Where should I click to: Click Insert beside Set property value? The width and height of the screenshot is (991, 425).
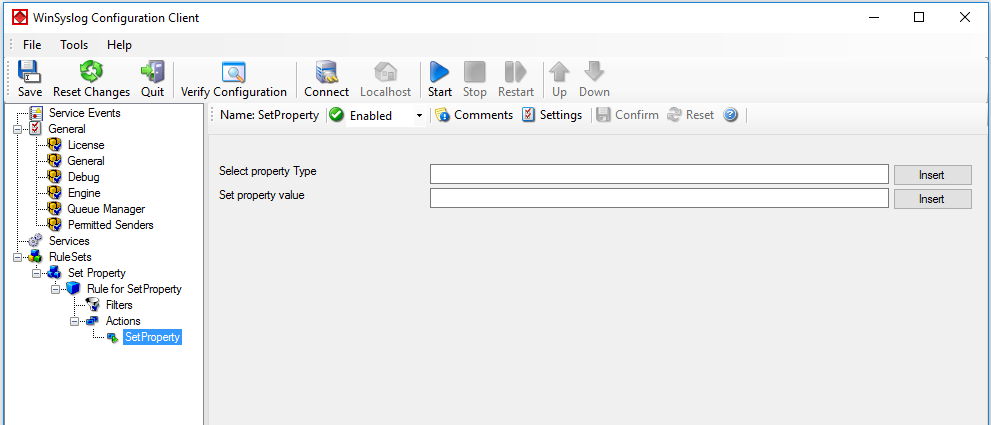(x=932, y=199)
